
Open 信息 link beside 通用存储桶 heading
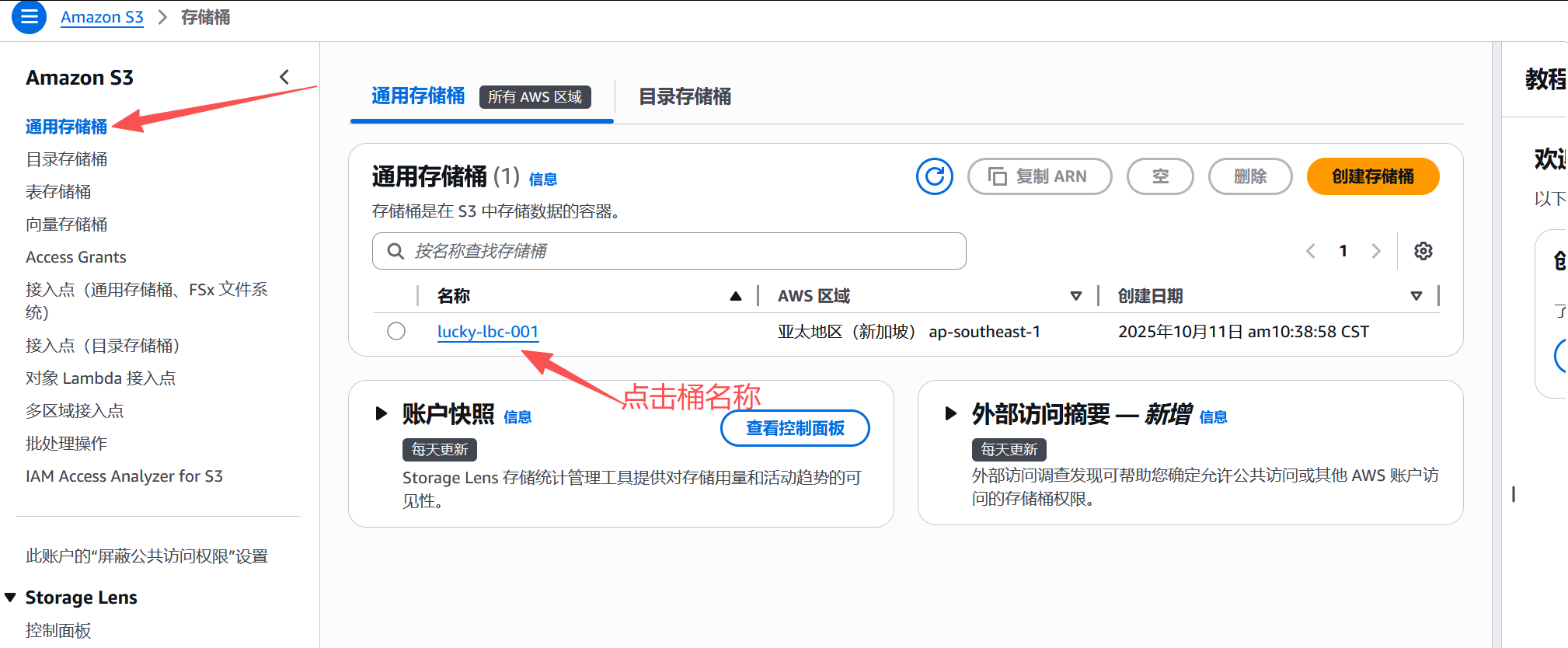[x=543, y=179]
